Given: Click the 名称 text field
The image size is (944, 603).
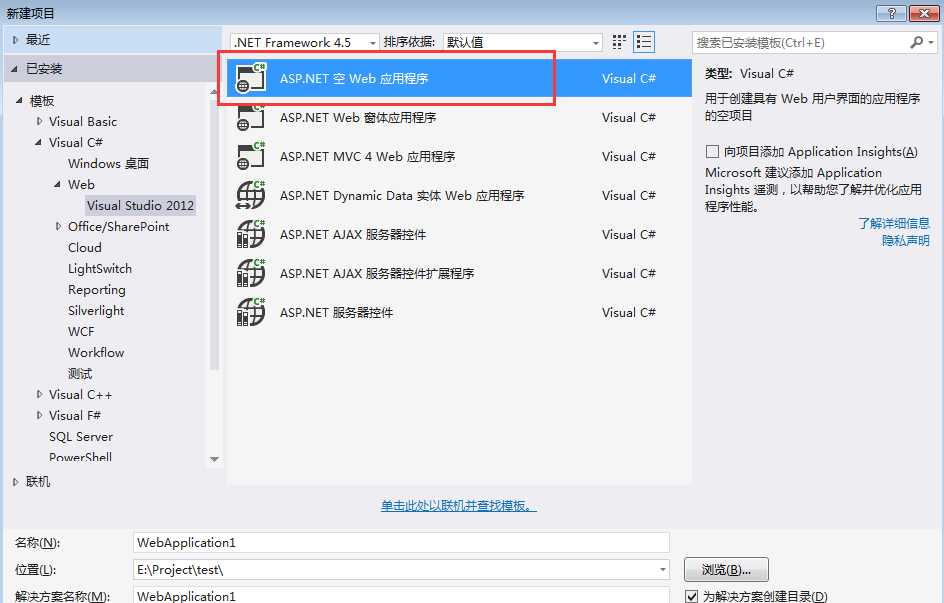Looking at the screenshot, I should pyautogui.click(x=401, y=542).
